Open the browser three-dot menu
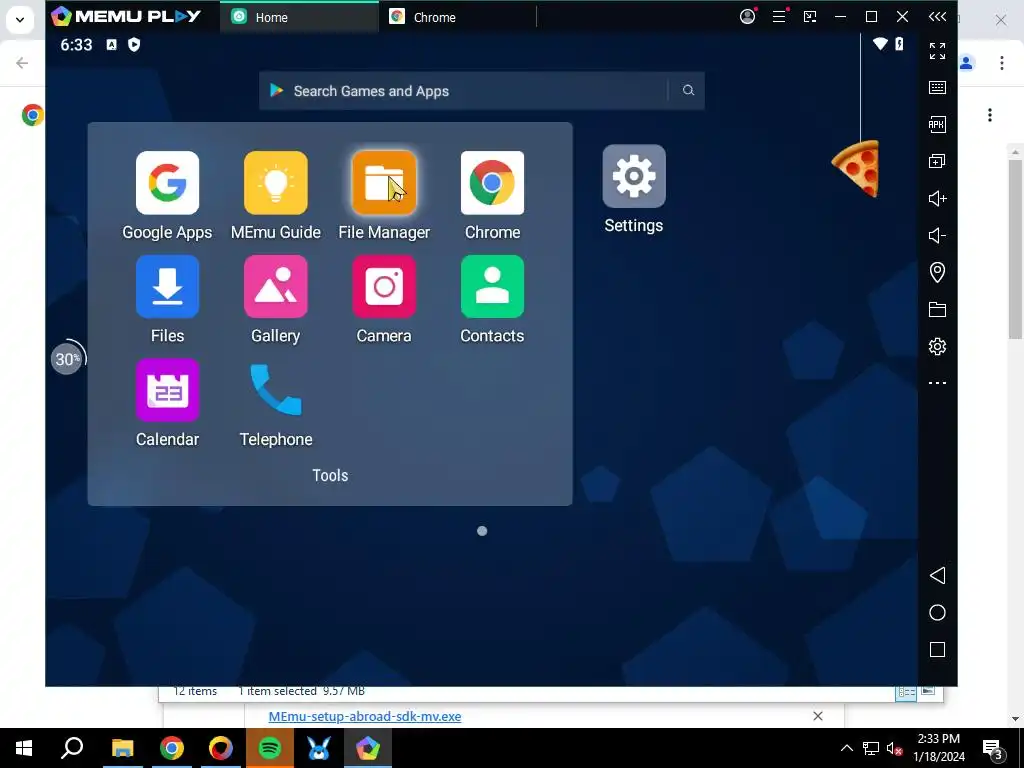This screenshot has height=768, width=1024. (x=1002, y=63)
